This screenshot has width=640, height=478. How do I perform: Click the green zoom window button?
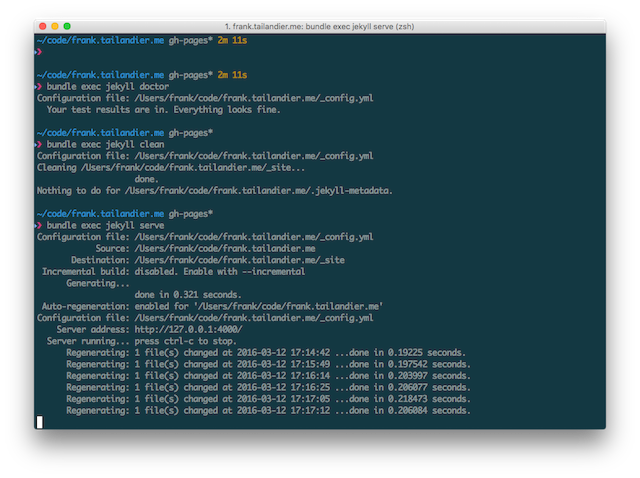click(67, 26)
